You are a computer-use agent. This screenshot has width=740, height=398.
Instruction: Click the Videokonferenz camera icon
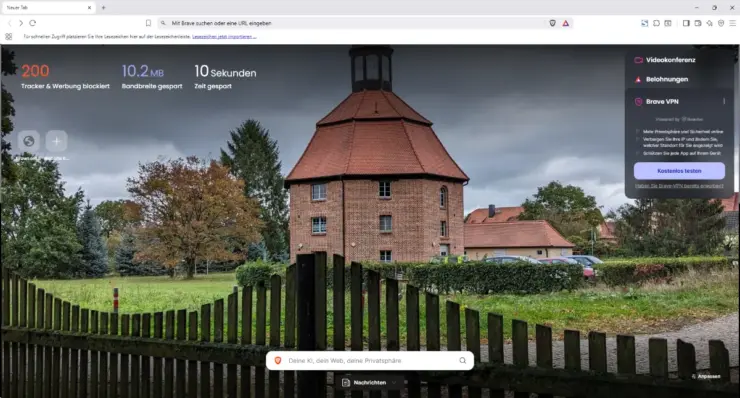point(638,60)
